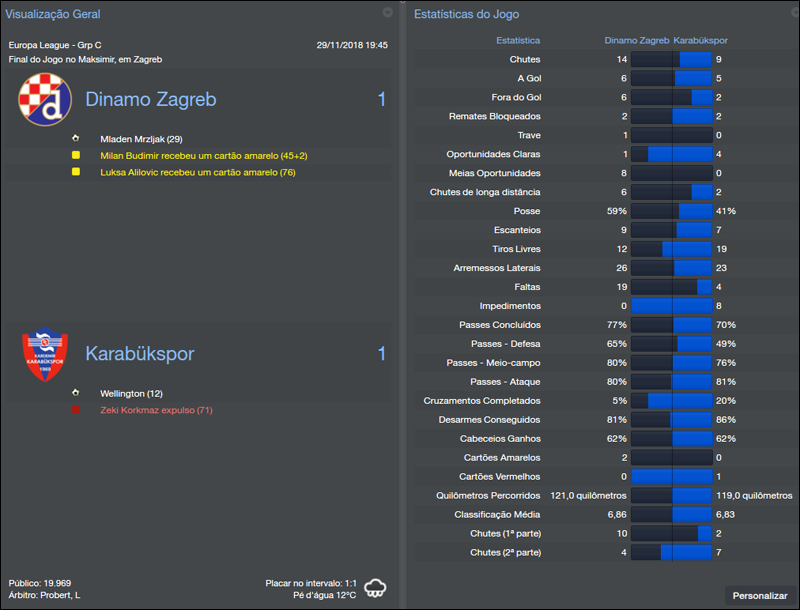Select Karabükspor column header in stats
800x610 pixels.
click(700, 41)
